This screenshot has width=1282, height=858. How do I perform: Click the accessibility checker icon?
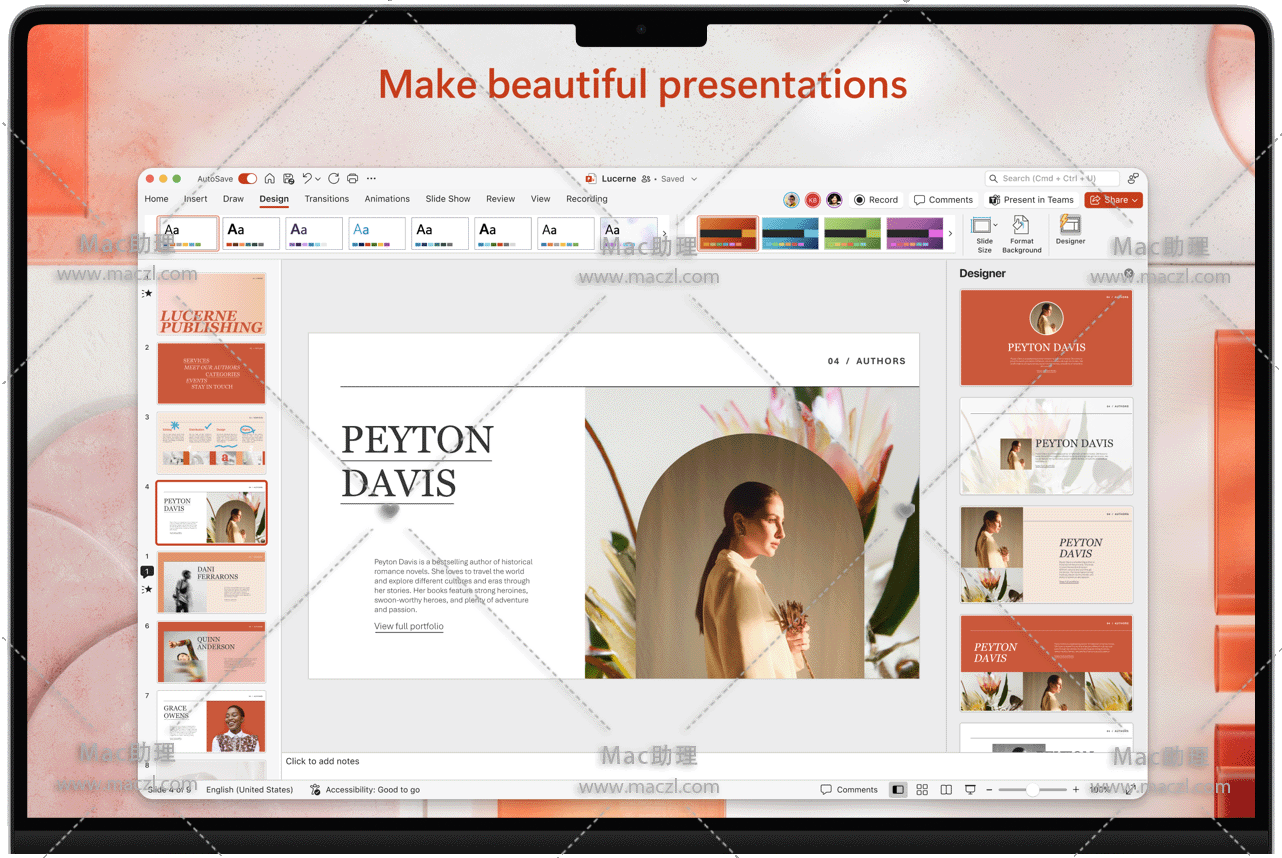click(x=315, y=790)
